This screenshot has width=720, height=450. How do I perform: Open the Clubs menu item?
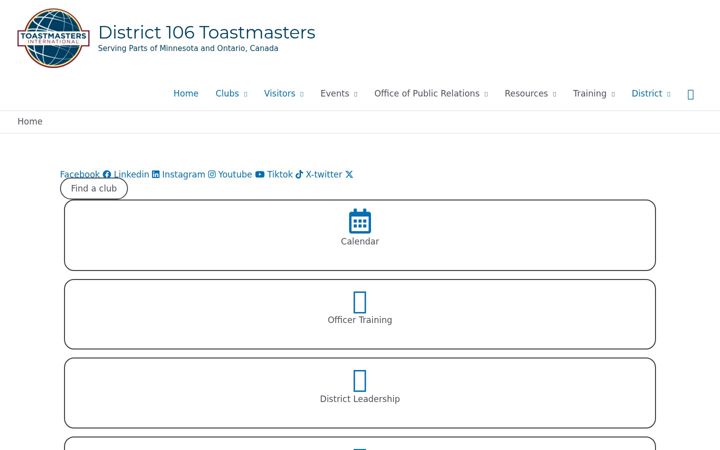227,93
